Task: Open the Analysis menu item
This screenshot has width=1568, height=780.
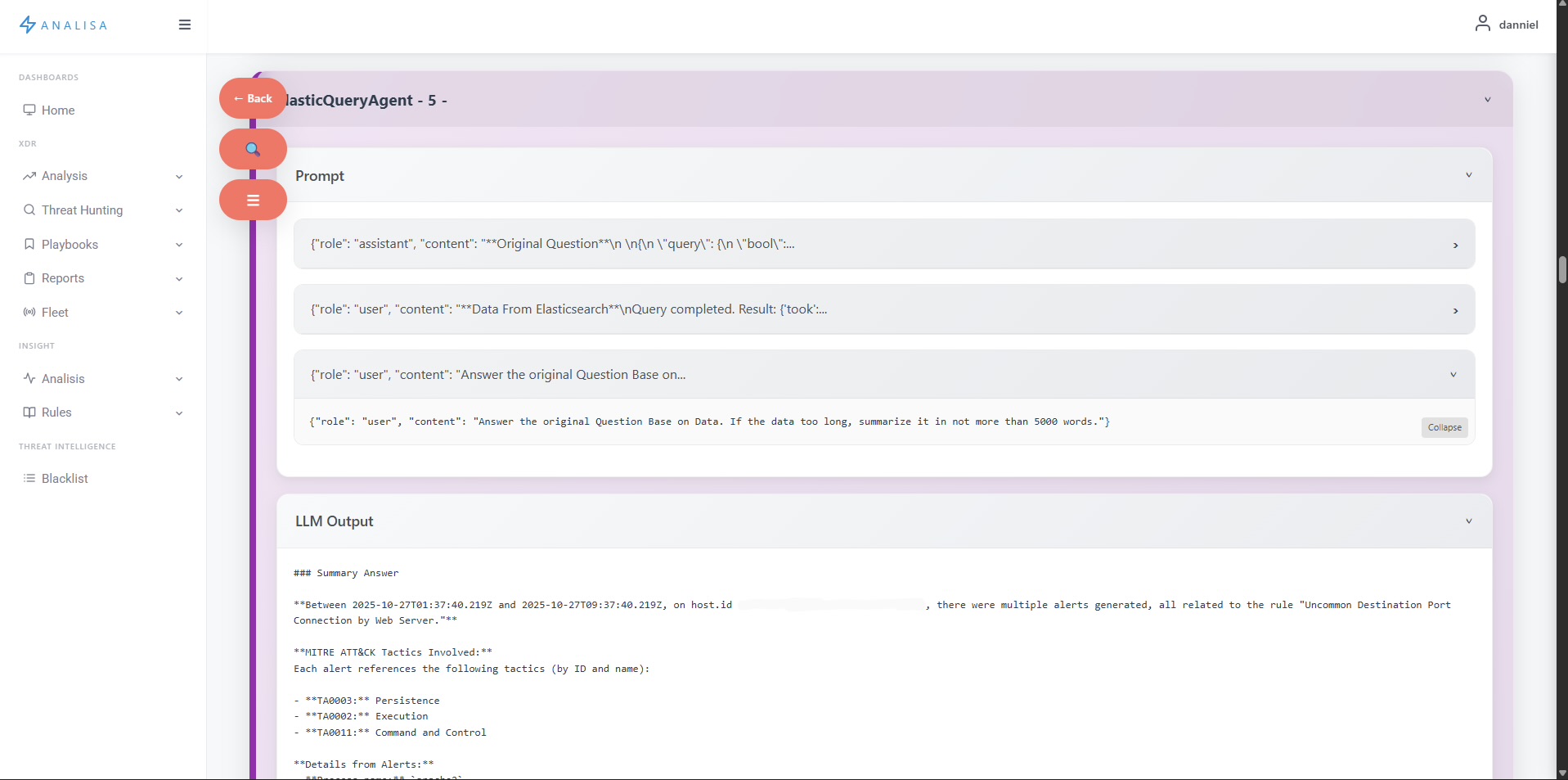Action: coord(65,176)
